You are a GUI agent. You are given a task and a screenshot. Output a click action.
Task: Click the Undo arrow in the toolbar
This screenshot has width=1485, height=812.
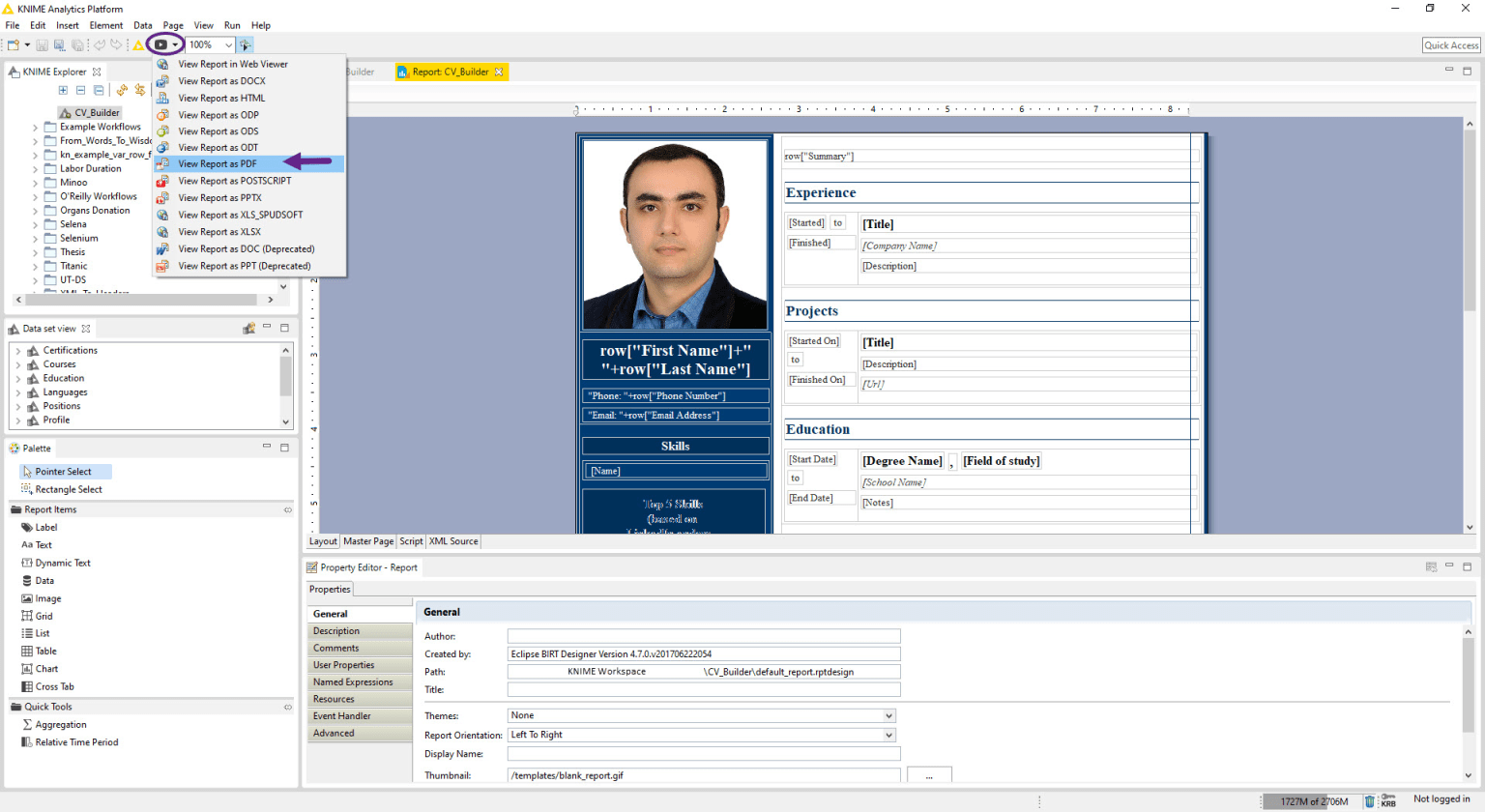pyautogui.click(x=100, y=44)
